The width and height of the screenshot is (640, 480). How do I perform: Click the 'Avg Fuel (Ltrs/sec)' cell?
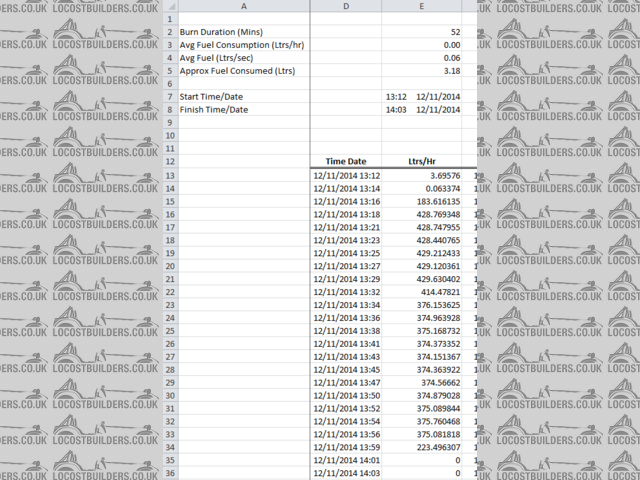(x=244, y=58)
